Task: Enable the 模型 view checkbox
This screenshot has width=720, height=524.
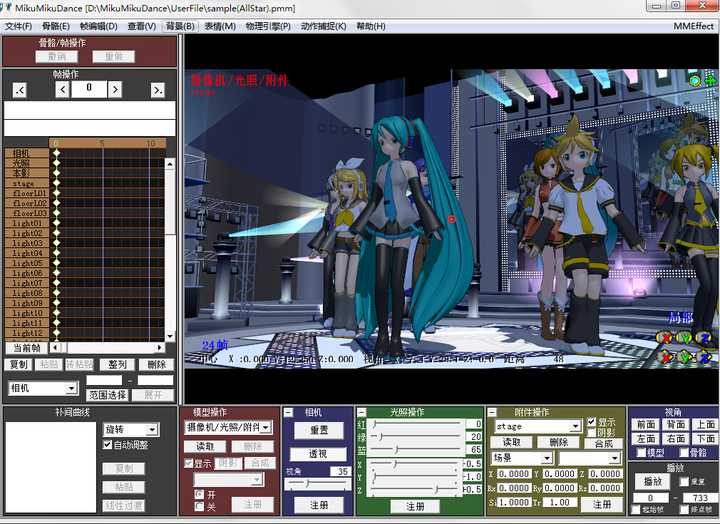Action: click(641, 453)
